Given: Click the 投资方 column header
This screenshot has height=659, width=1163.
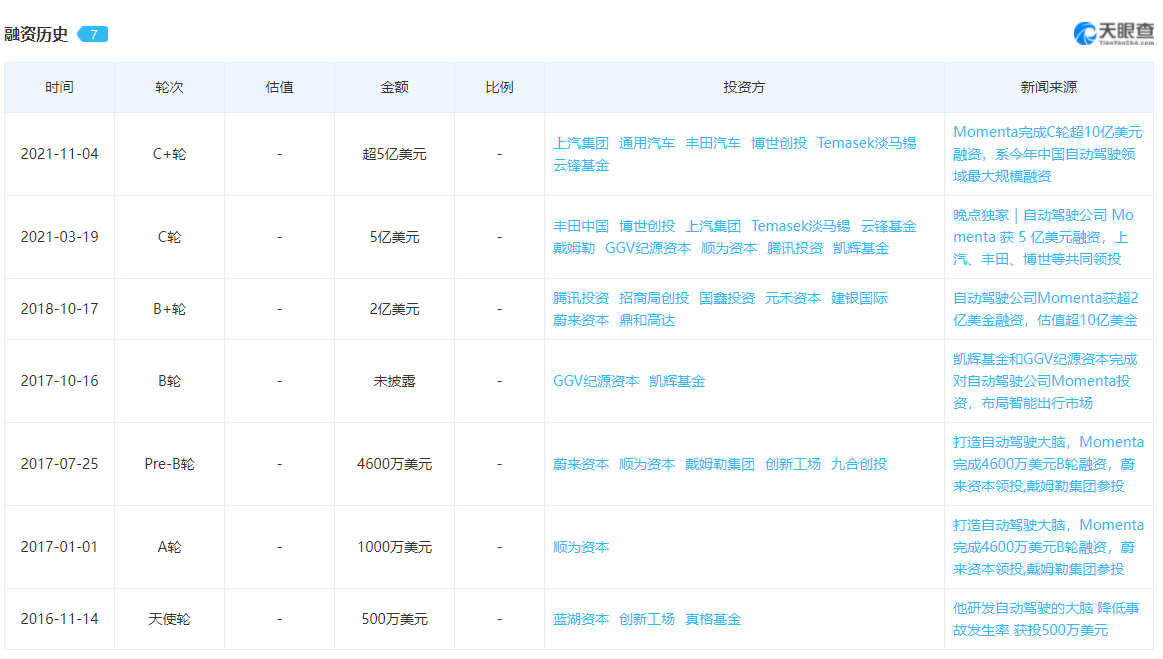Looking at the screenshot, I should point(744,87).
